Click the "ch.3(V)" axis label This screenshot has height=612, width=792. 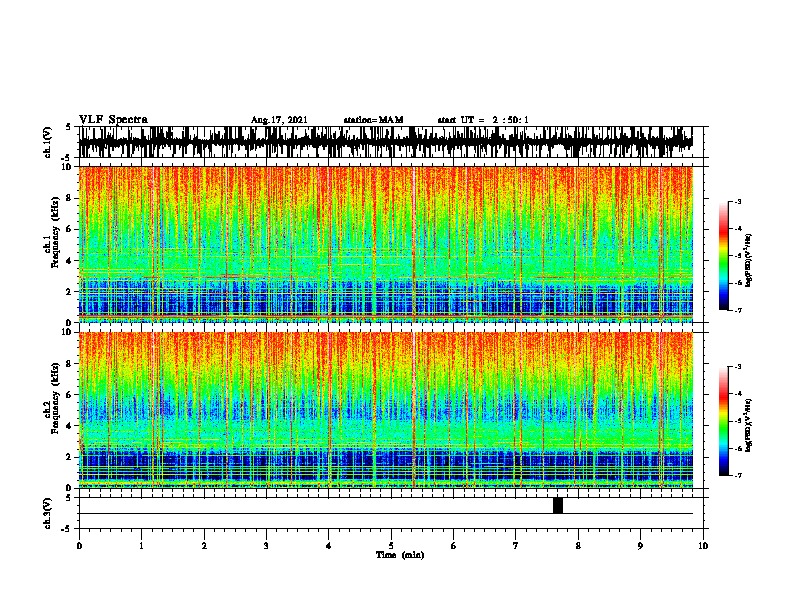(x=48, y=513)
